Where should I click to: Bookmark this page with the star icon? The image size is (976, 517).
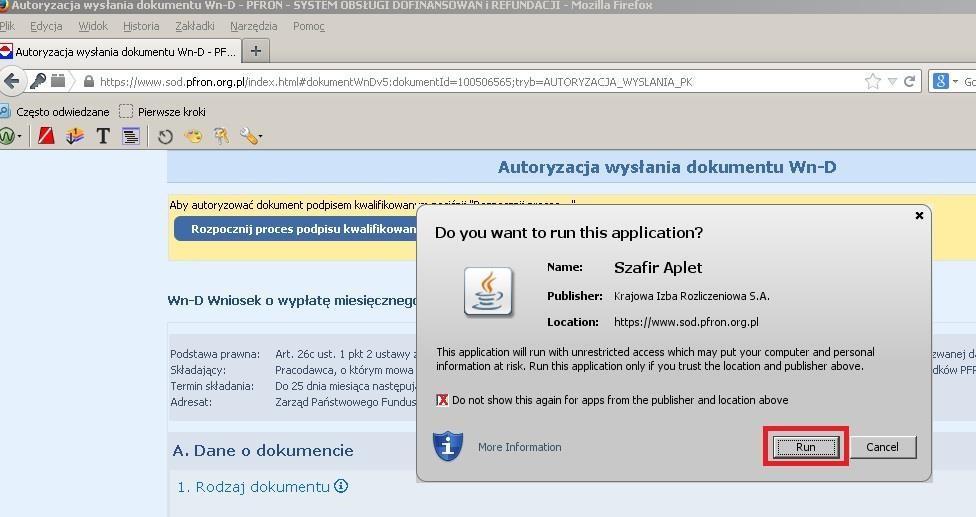tap(873, 82)
